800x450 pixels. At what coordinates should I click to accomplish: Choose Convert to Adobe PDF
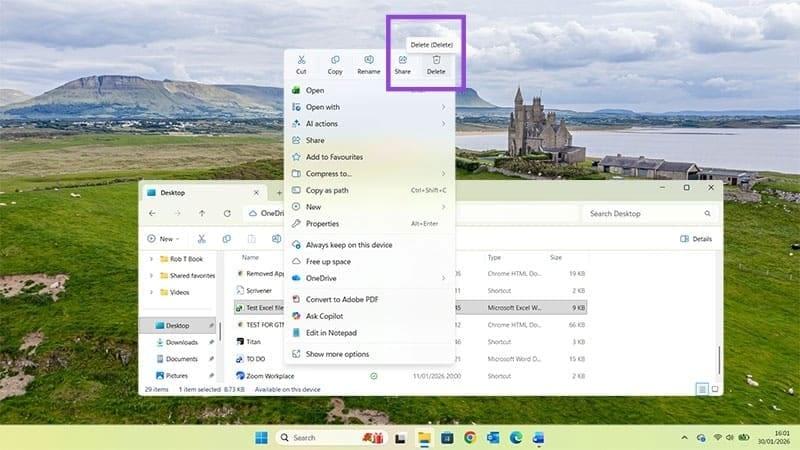tap(342, 299)
